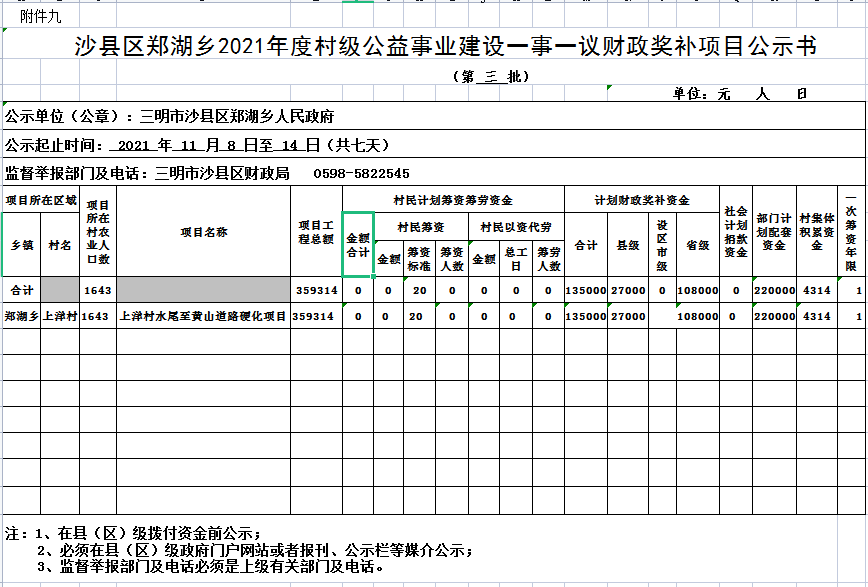Click the 社会计划捐款资金 header cell

735,232
